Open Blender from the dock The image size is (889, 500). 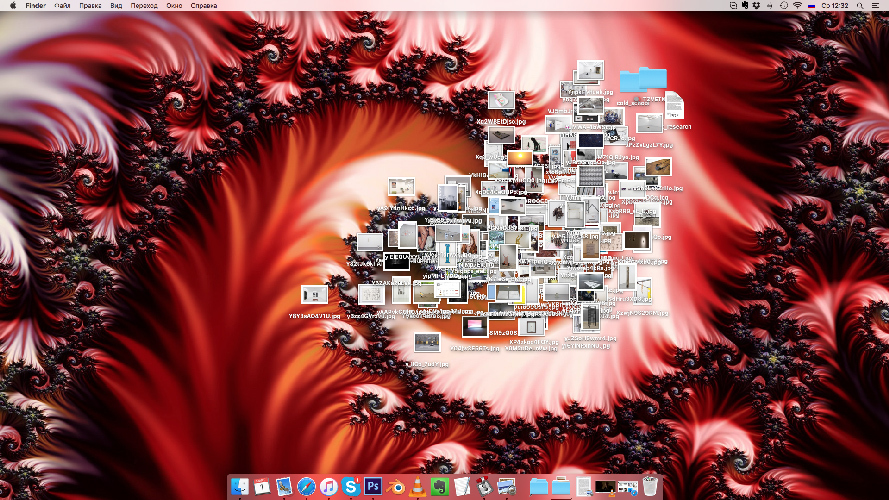point(396,487)
